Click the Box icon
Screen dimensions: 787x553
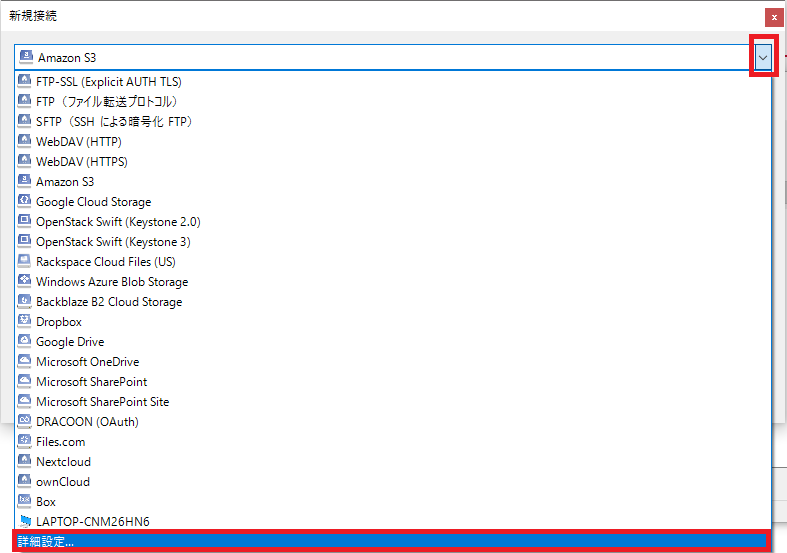pos(24,501)
